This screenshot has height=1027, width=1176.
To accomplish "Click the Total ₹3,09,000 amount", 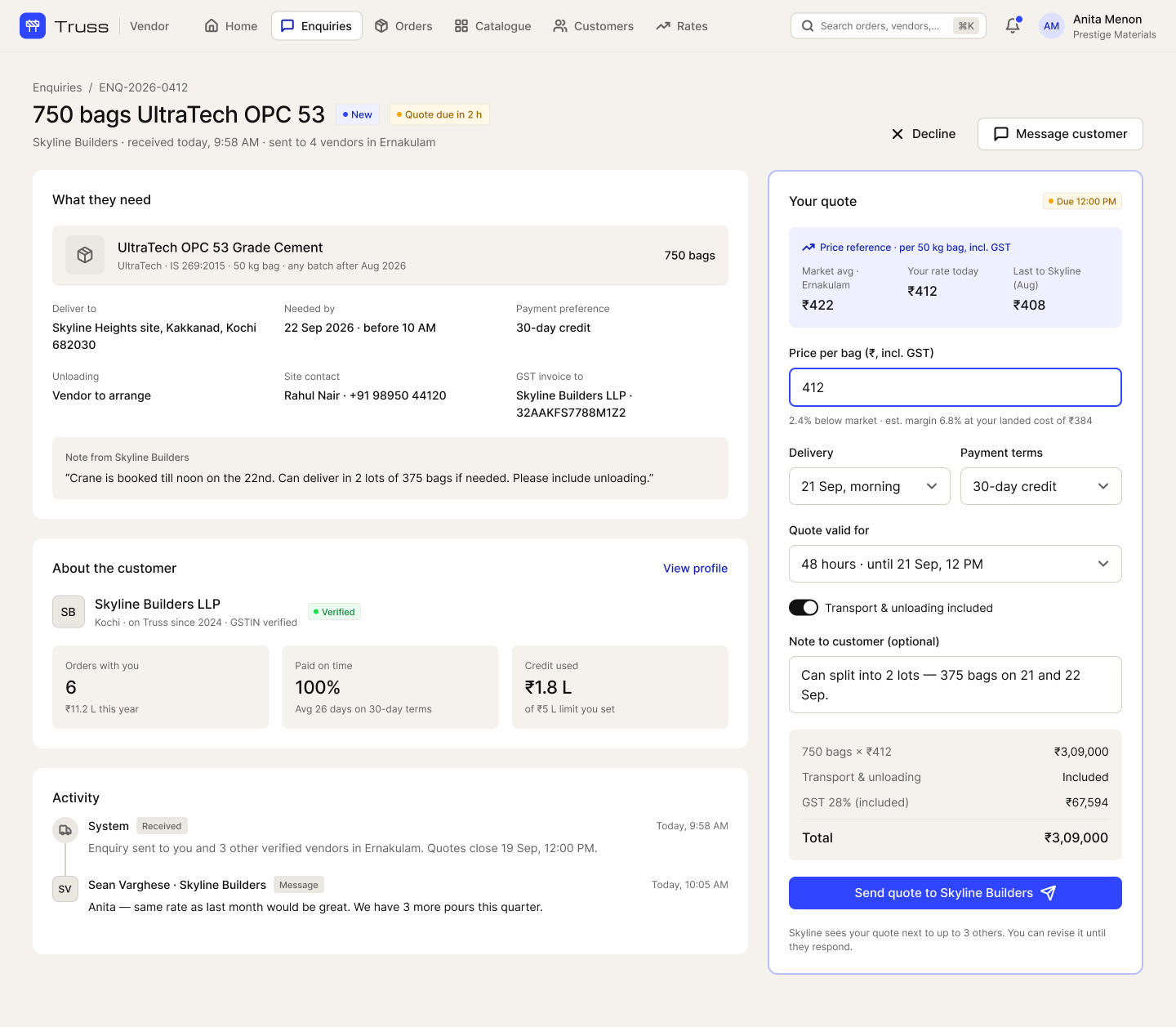I will [1076, 837].
